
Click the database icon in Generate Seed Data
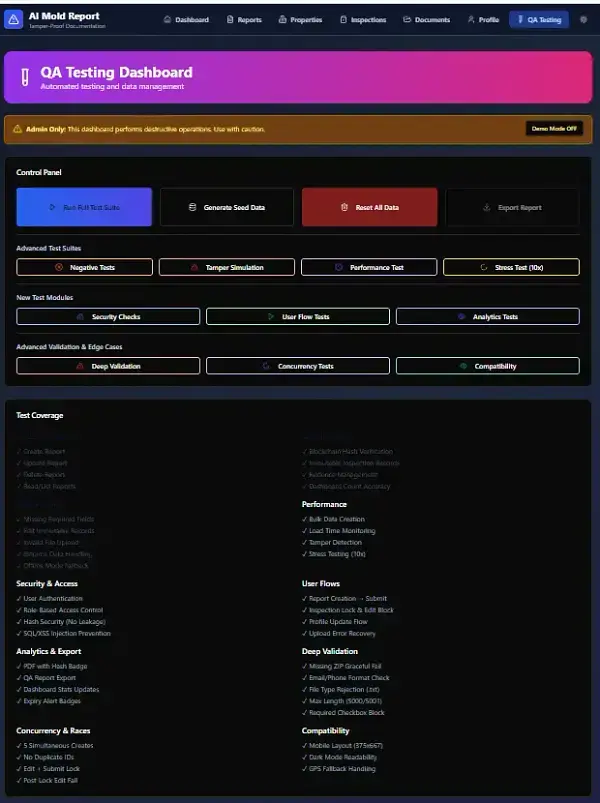pyautogui.click(x=193, y=207)
